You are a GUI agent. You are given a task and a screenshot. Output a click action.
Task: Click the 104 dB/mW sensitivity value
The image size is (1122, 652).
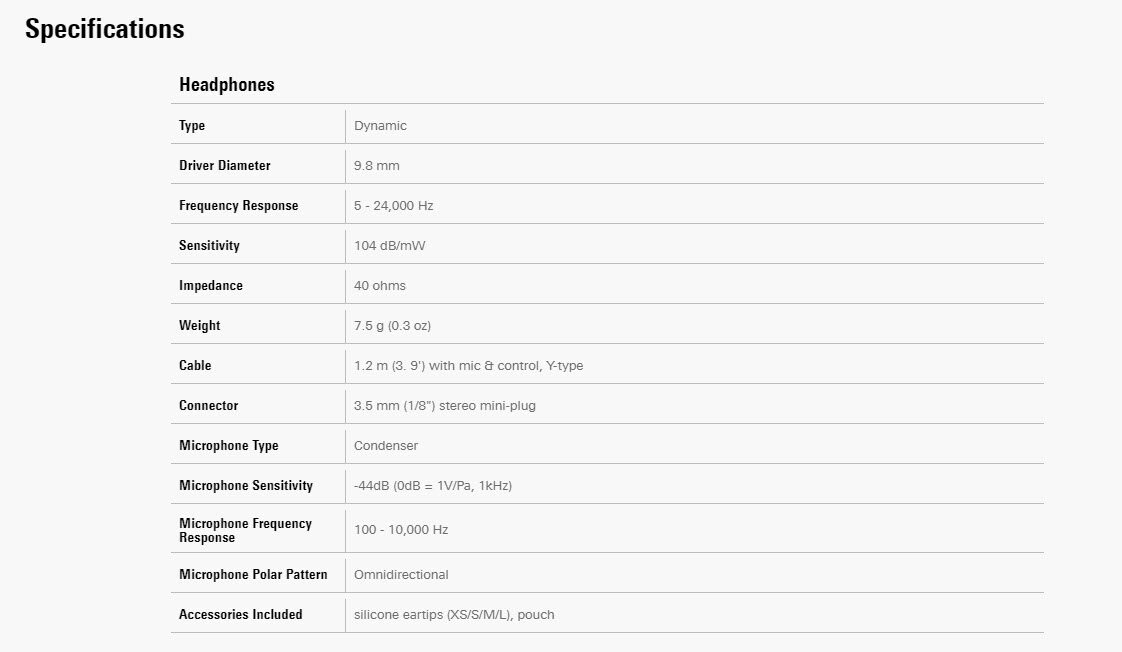[x=390, y=246]
